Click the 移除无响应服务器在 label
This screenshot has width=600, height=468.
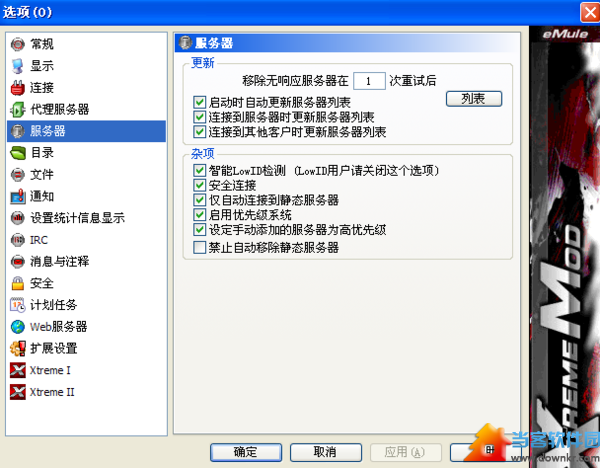pos(295,81)
